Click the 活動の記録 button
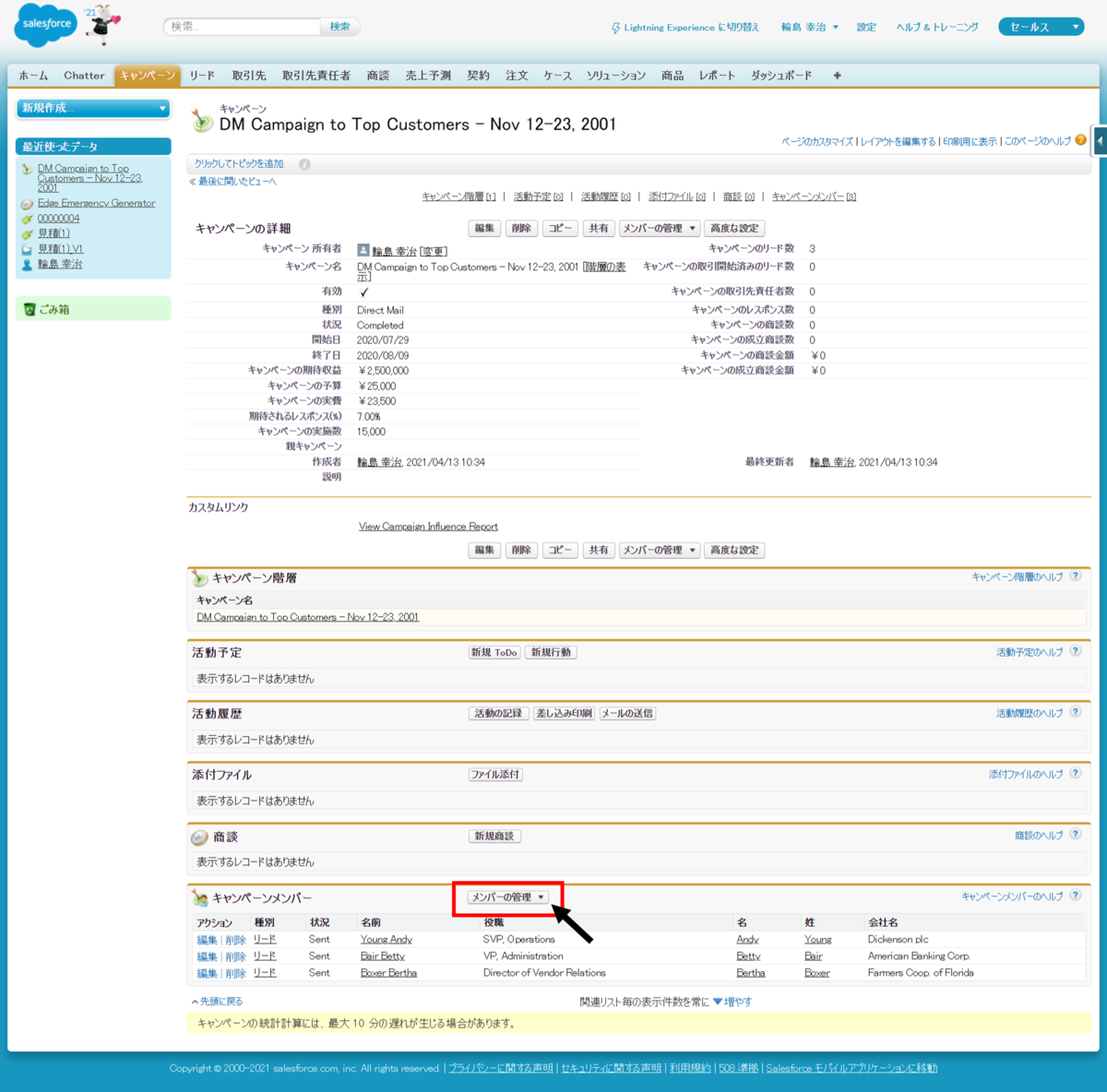This screenshot has height=1092, width=1107. pos(498,713)
